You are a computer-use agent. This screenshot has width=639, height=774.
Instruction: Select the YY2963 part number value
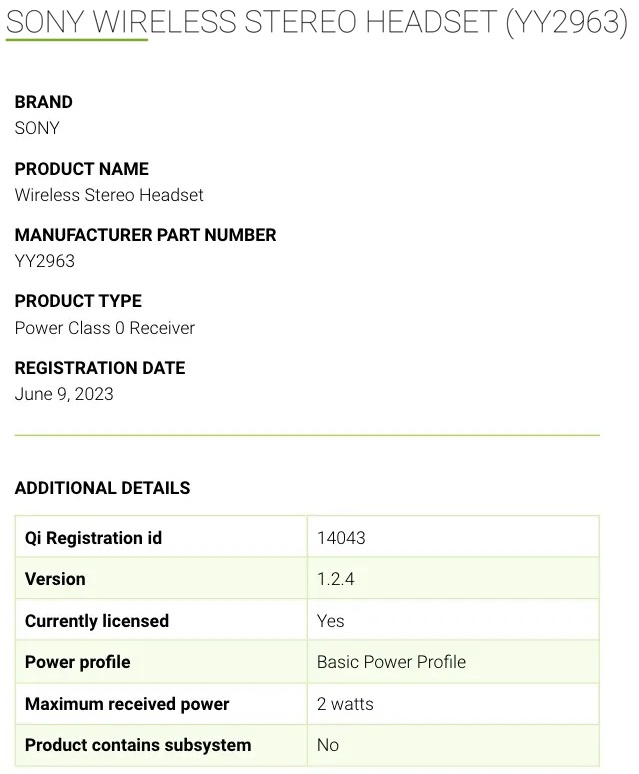pos(45,261)
